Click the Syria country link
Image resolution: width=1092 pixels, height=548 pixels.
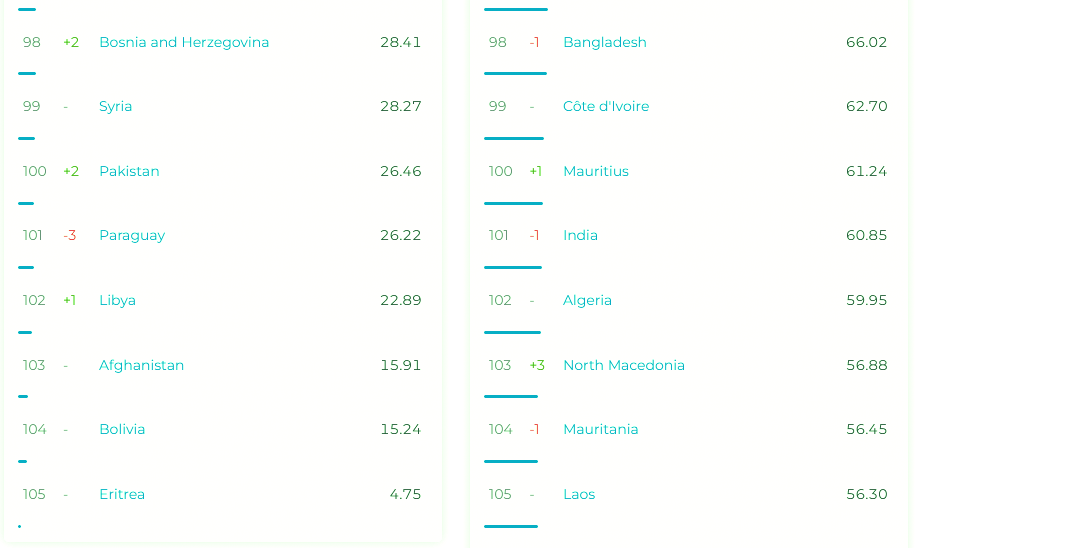pos(115,107)
